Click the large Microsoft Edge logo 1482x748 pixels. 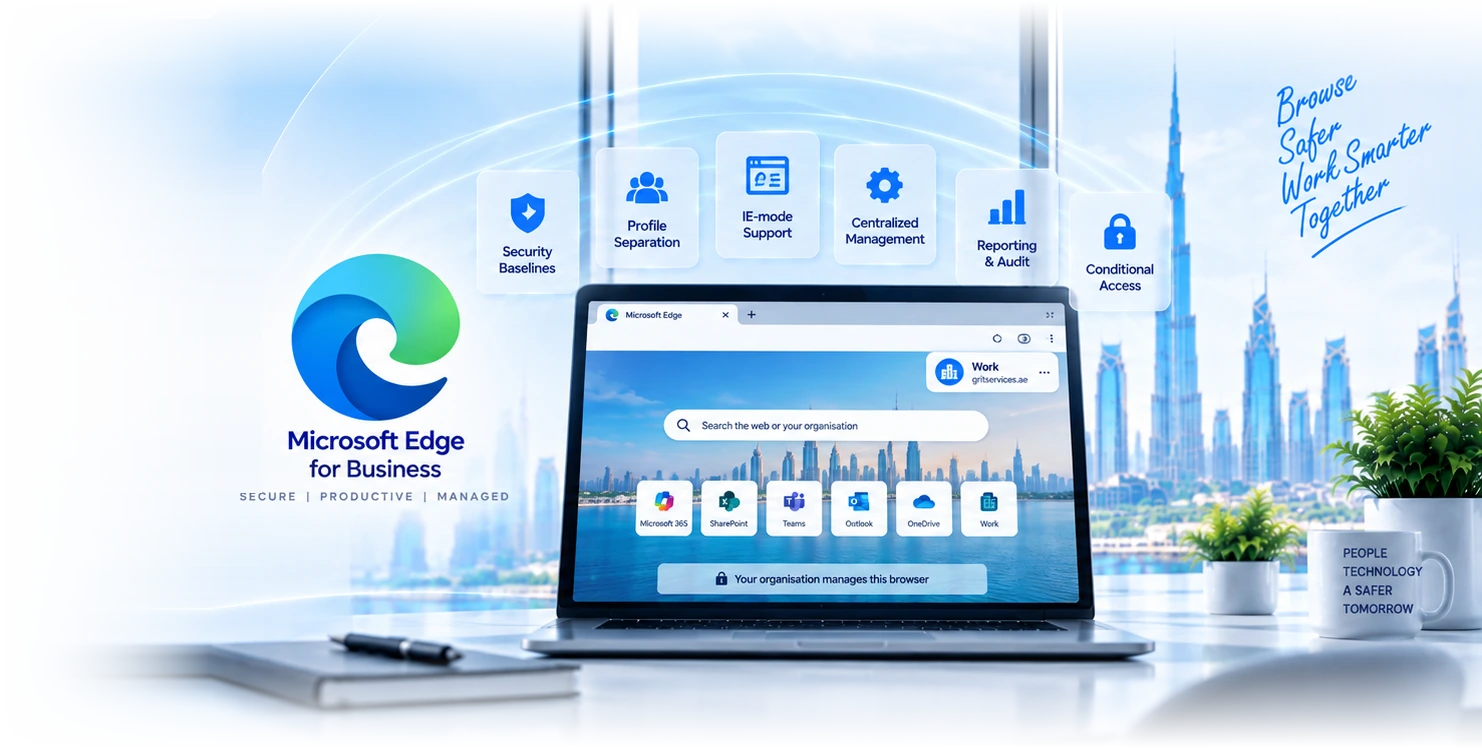(x=376, y=336)
